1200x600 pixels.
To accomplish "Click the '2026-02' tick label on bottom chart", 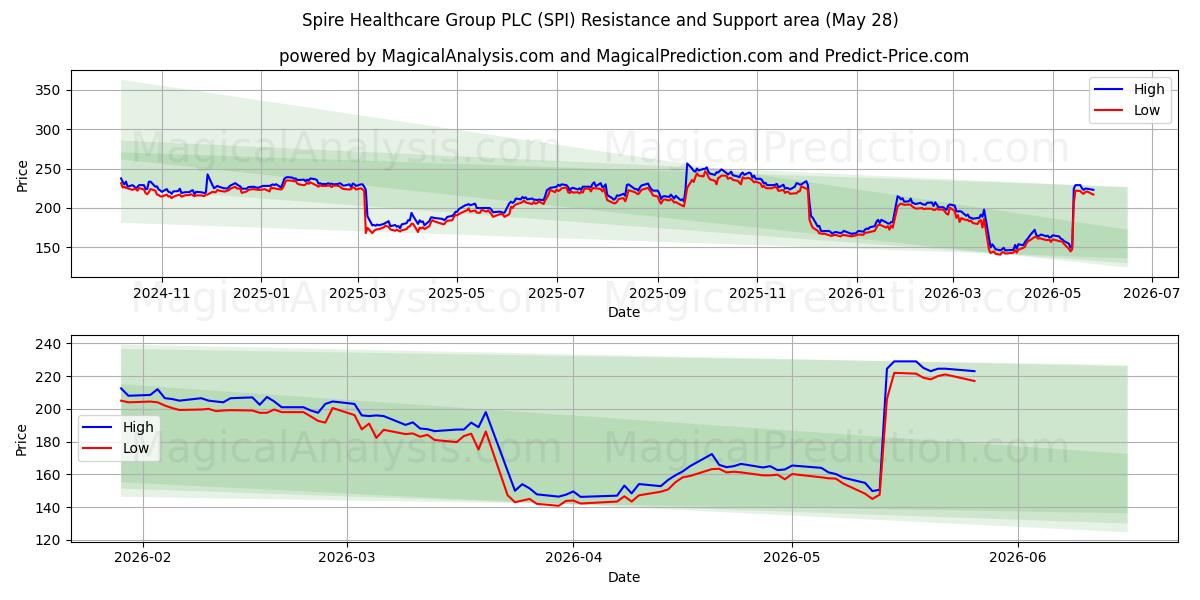I will [143, 558].
